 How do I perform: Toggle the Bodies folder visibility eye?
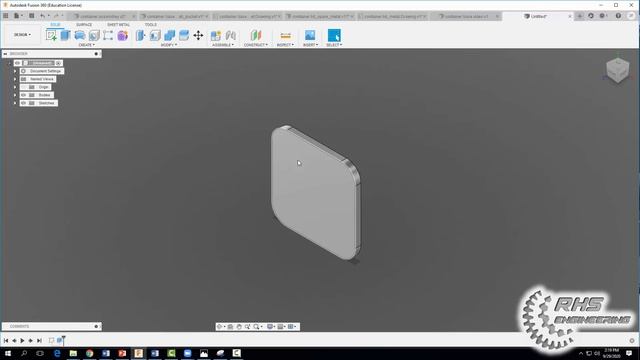(24, 95)
